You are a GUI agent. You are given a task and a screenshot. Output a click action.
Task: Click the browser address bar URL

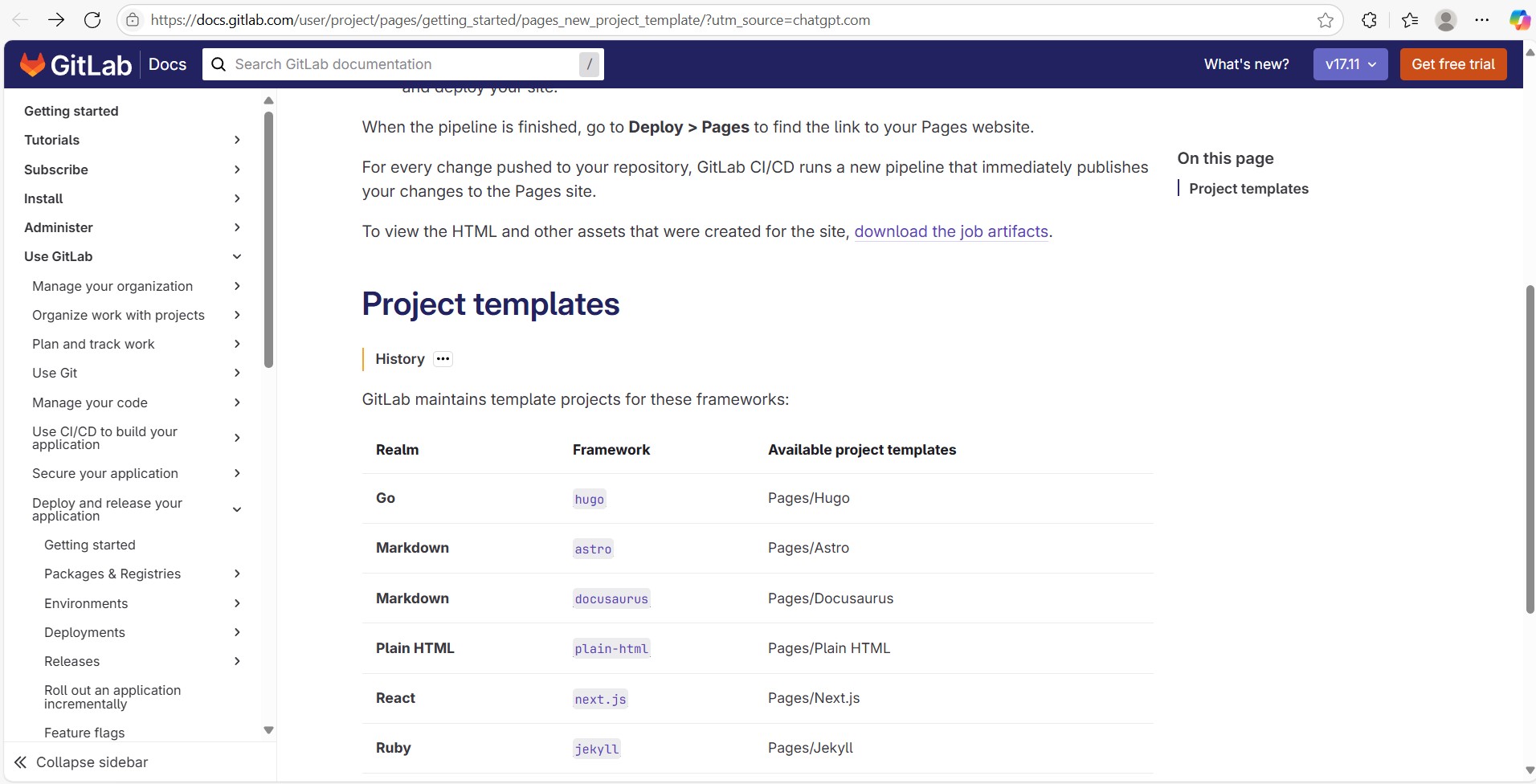(x=510, y=20)
